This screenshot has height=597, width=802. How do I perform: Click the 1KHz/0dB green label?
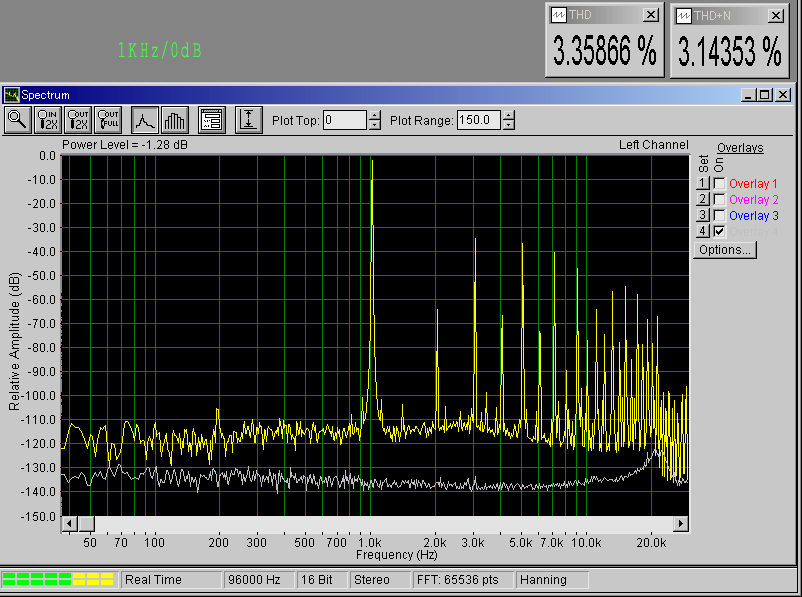click(x=160, y=50)
